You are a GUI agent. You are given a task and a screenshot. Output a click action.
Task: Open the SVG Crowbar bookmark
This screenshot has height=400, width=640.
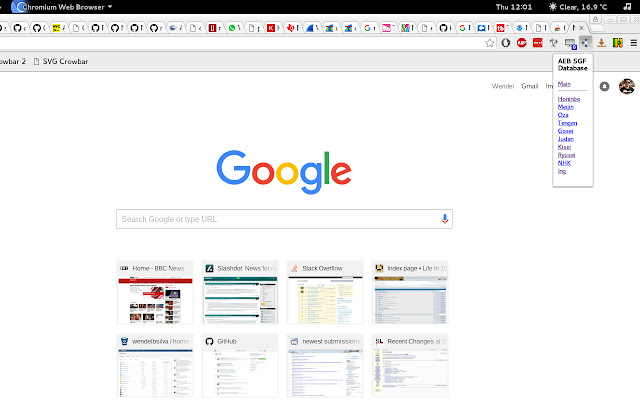[x=61, y=62]
